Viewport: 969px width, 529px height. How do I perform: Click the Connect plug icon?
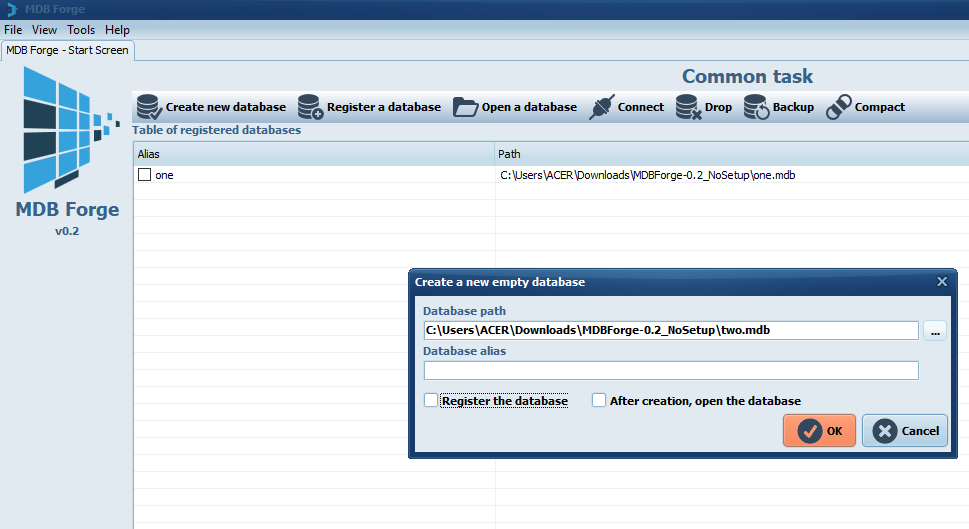601,107
